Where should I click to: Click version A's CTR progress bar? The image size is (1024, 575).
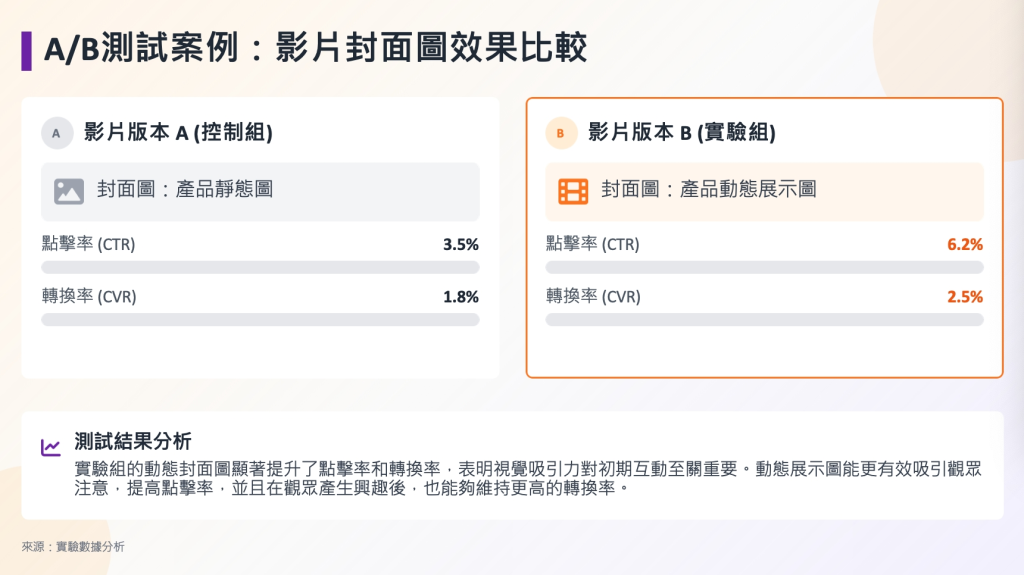[x=260, y=268]
